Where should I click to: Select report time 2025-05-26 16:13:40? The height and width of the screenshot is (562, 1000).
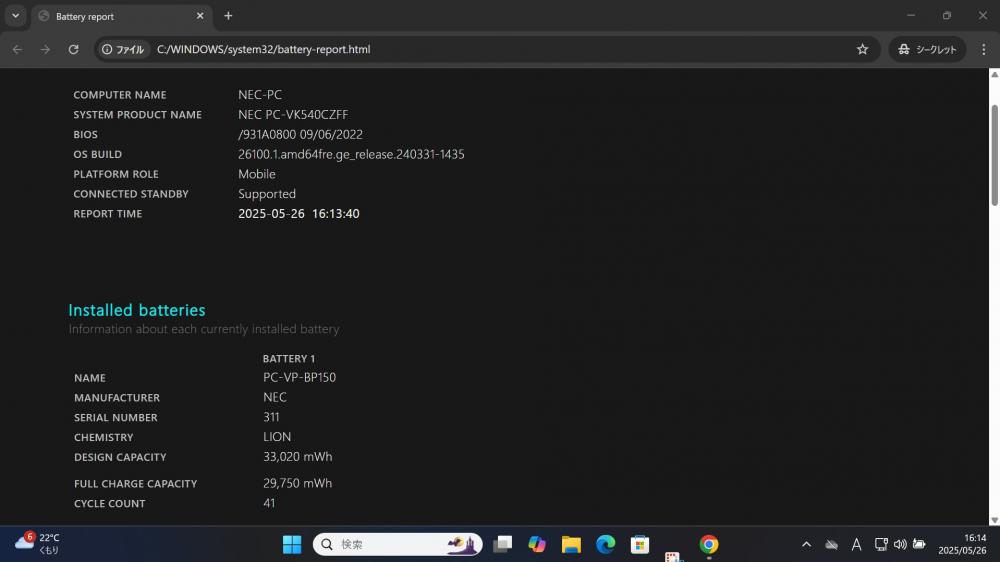(x=298, y=214)
